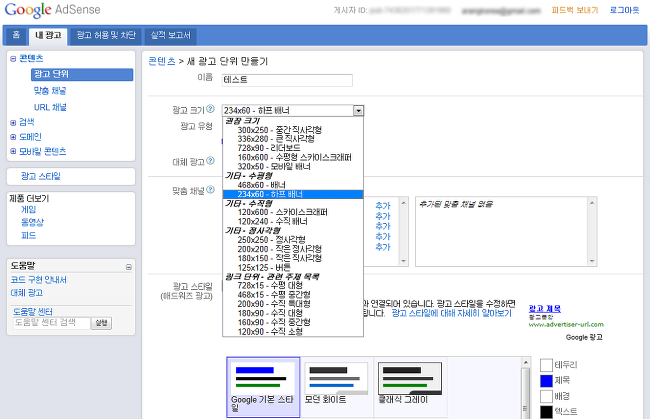Open 대체 광고 help link
The height and width of the screenshot is (419, 650).
[27, 293]
